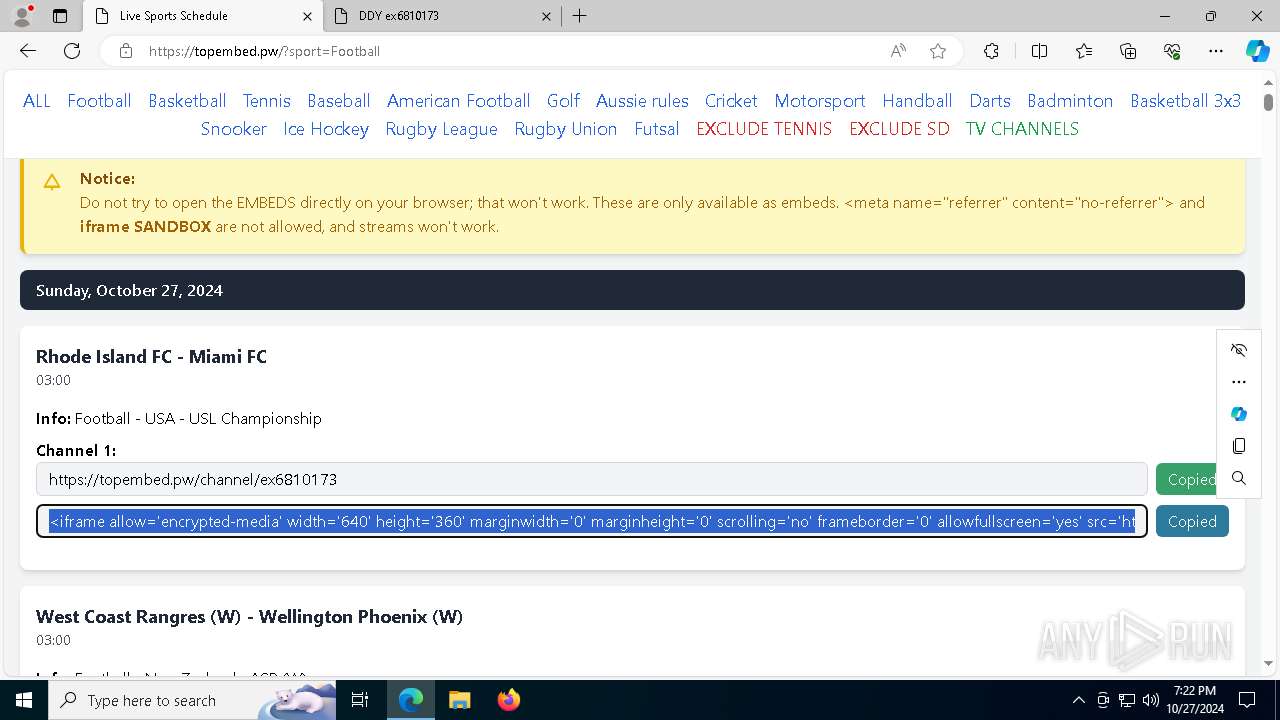Image resolution: width=1280 pixels, height=720 pixels.
Task: Go back to previous page
Action: [x=28, y=51]
